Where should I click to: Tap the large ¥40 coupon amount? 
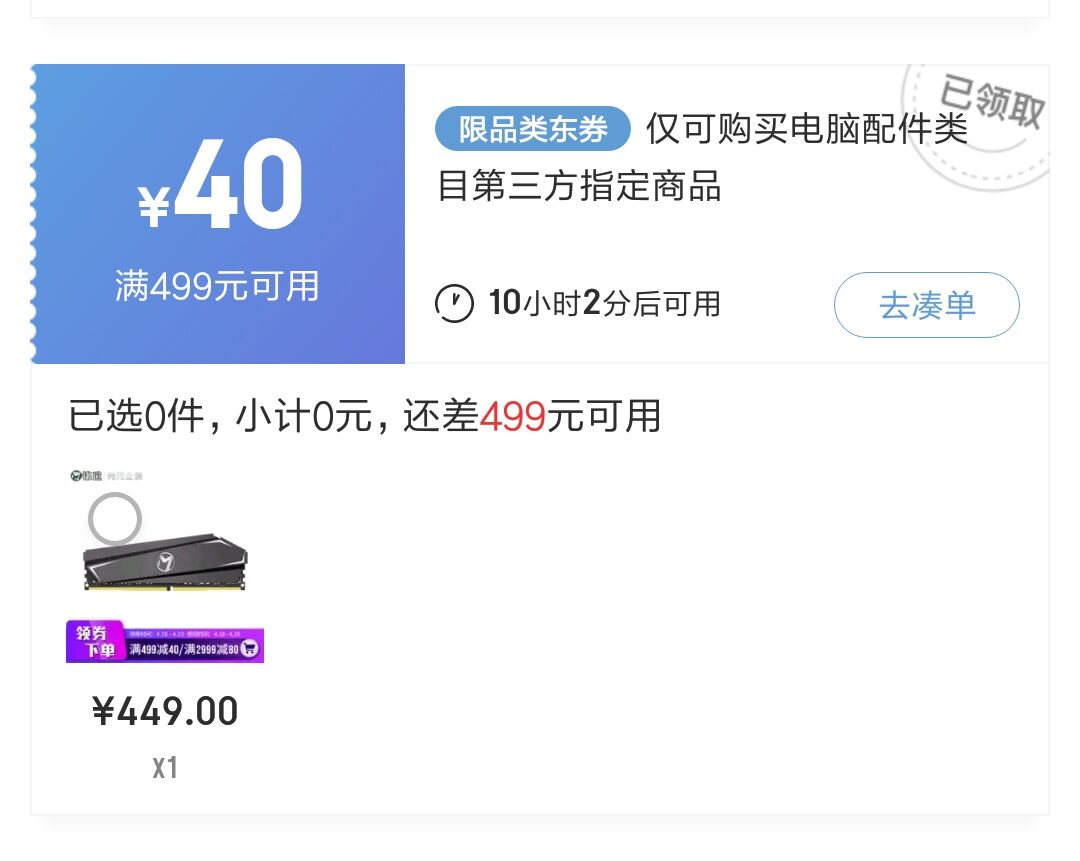click(x=220, y=184)
